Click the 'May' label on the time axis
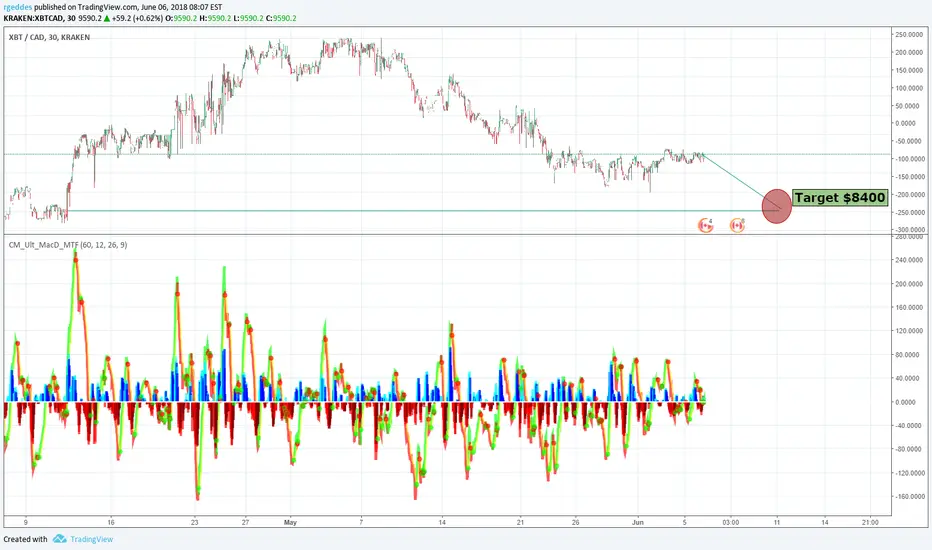The height and width of the screenshot is (550, 932). coord(290,523)
